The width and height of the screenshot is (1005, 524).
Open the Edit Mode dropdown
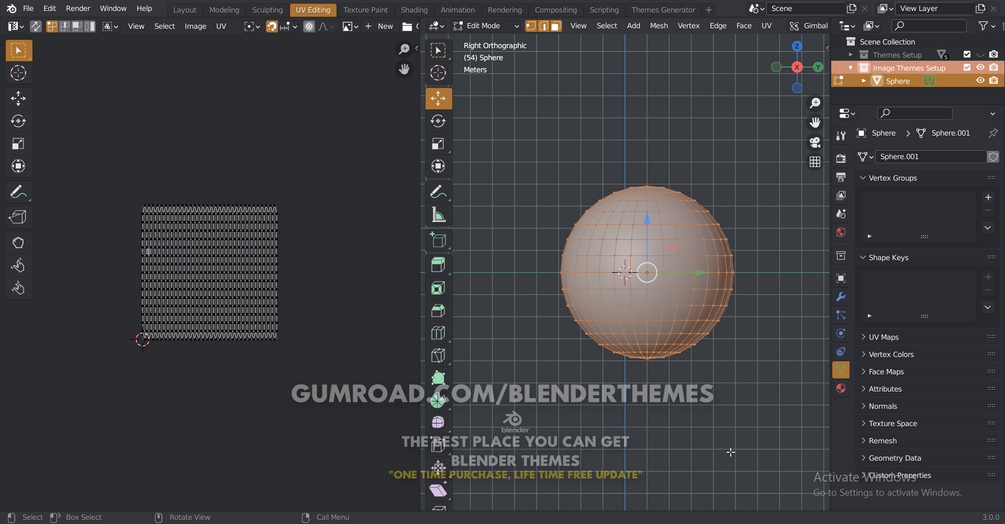[x=486, y=26]
